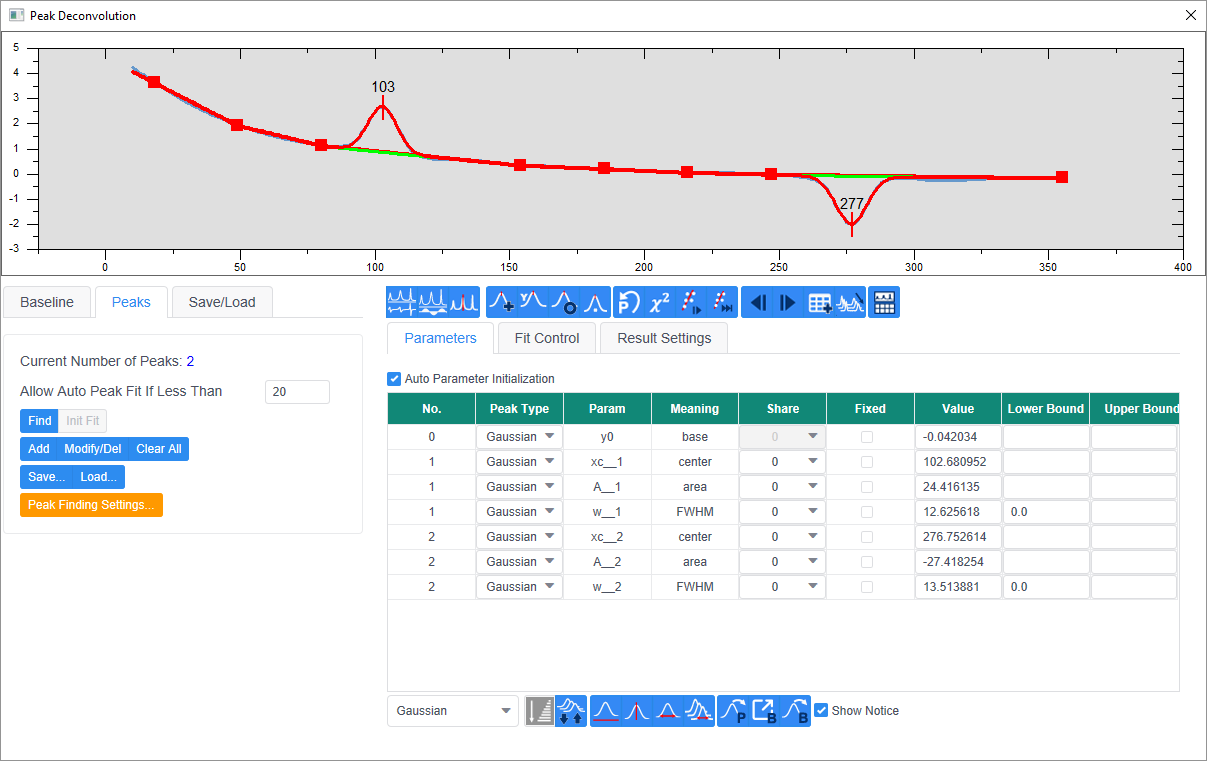The width and height of the screenshot is (1207, 761).
Task: Click the chi-square icon
Action: 660,303
